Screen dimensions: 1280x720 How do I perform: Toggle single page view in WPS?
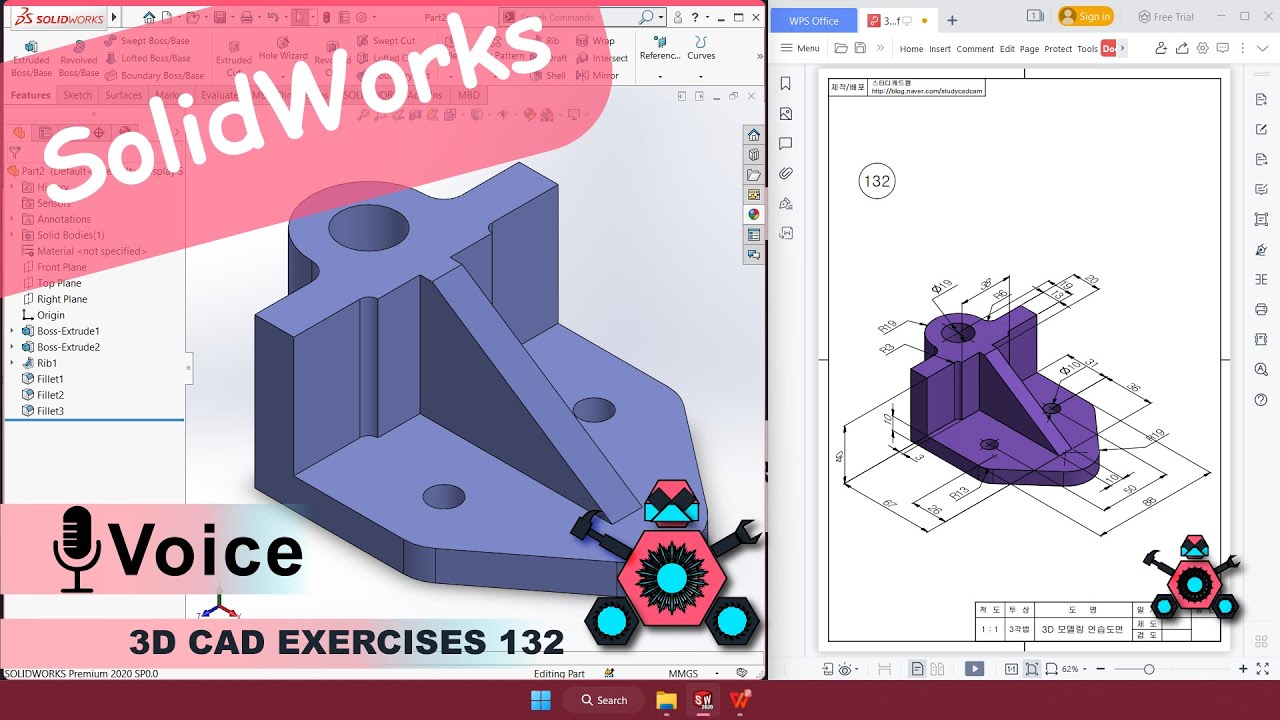pyautogui.click(x=917, y=669)
